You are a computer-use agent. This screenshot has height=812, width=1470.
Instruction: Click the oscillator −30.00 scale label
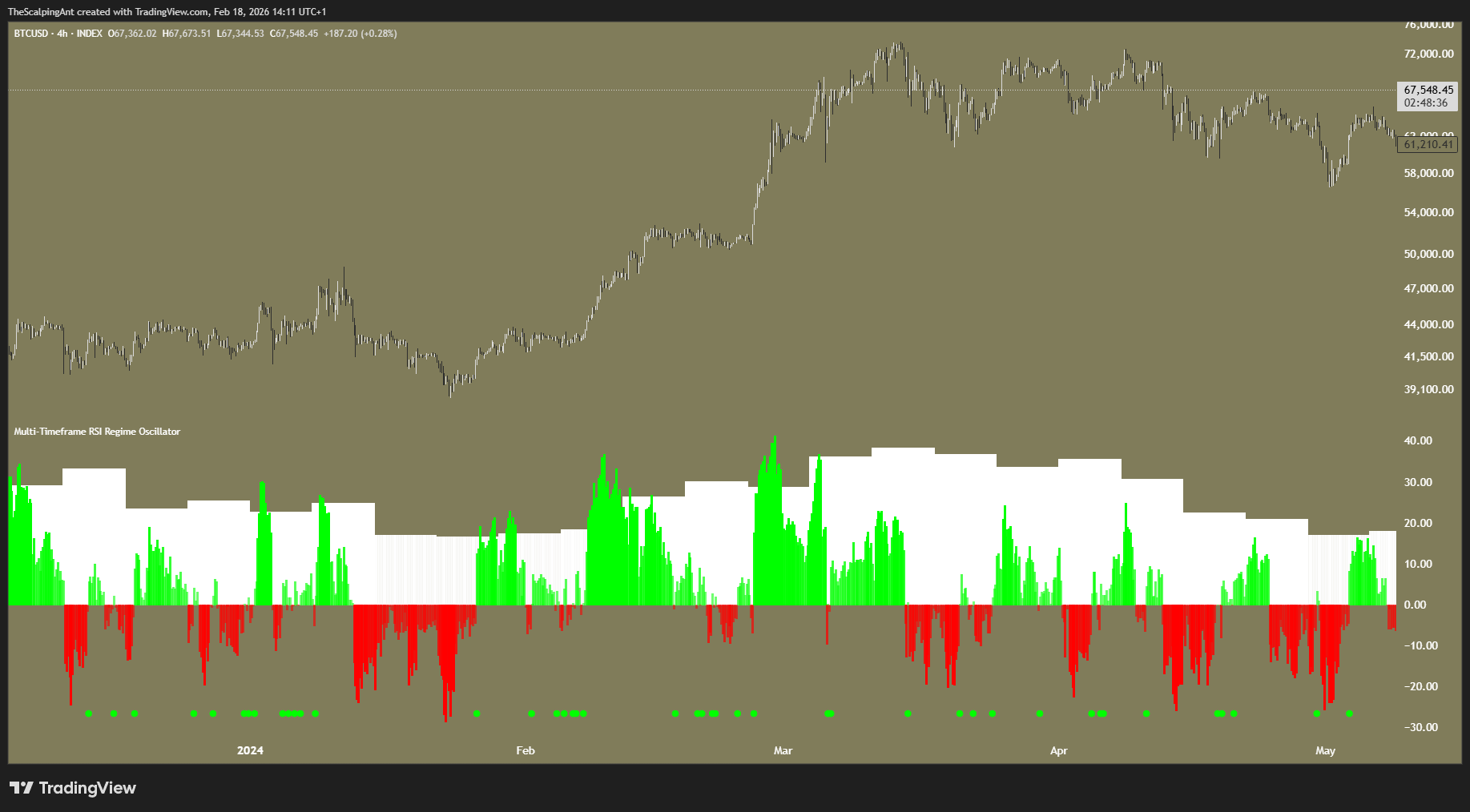1420,728
